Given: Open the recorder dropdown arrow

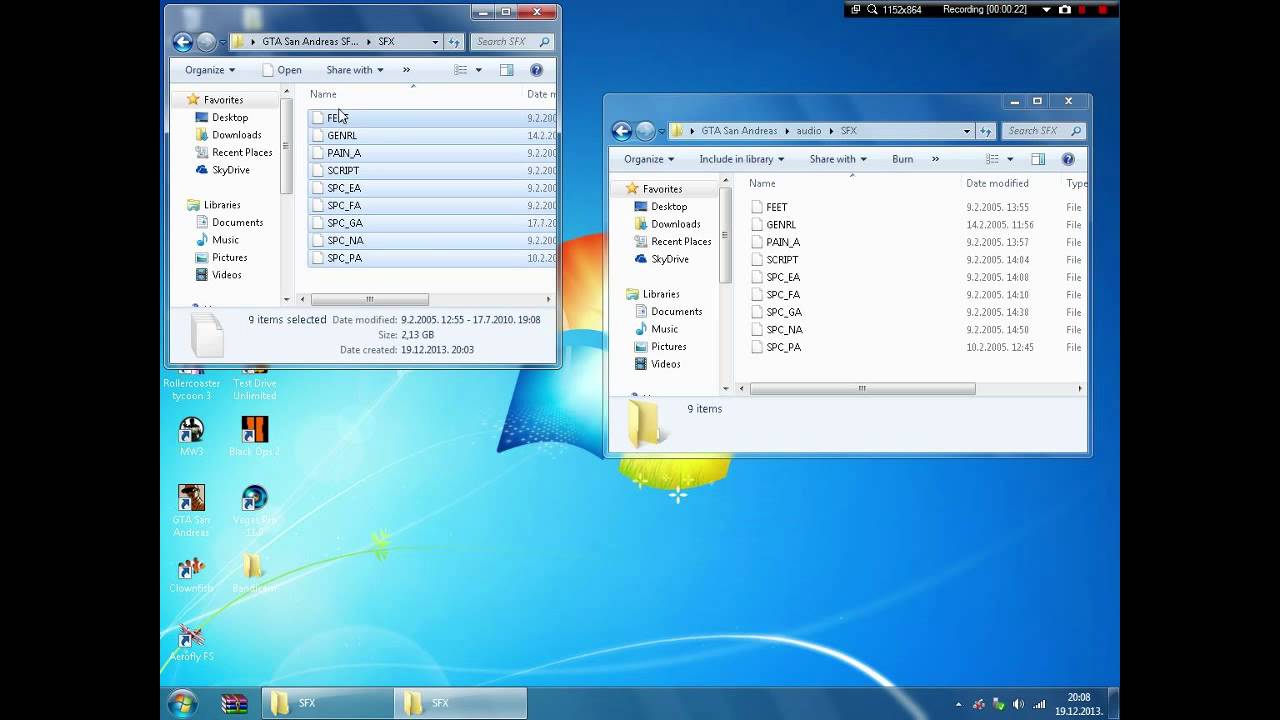Looking at the screenshot, I should click(x=1046, y=10).
